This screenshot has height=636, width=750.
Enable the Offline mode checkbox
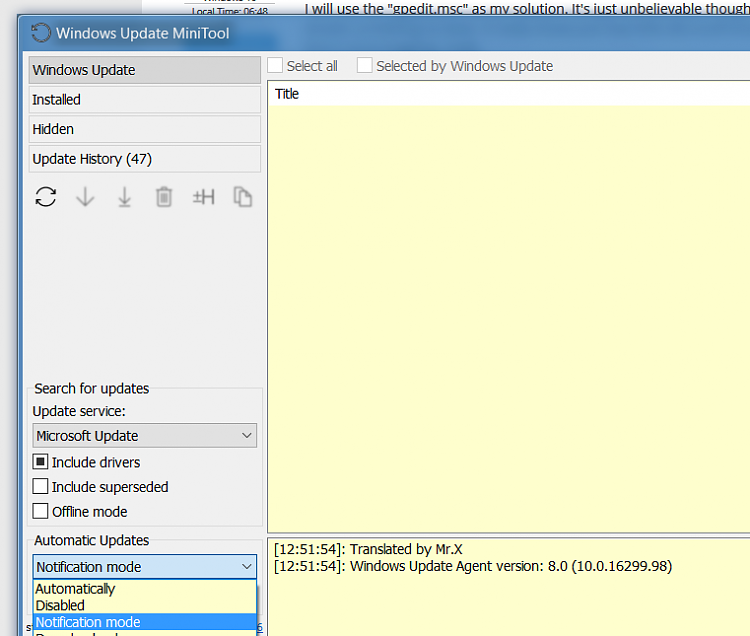pos(40,511)
